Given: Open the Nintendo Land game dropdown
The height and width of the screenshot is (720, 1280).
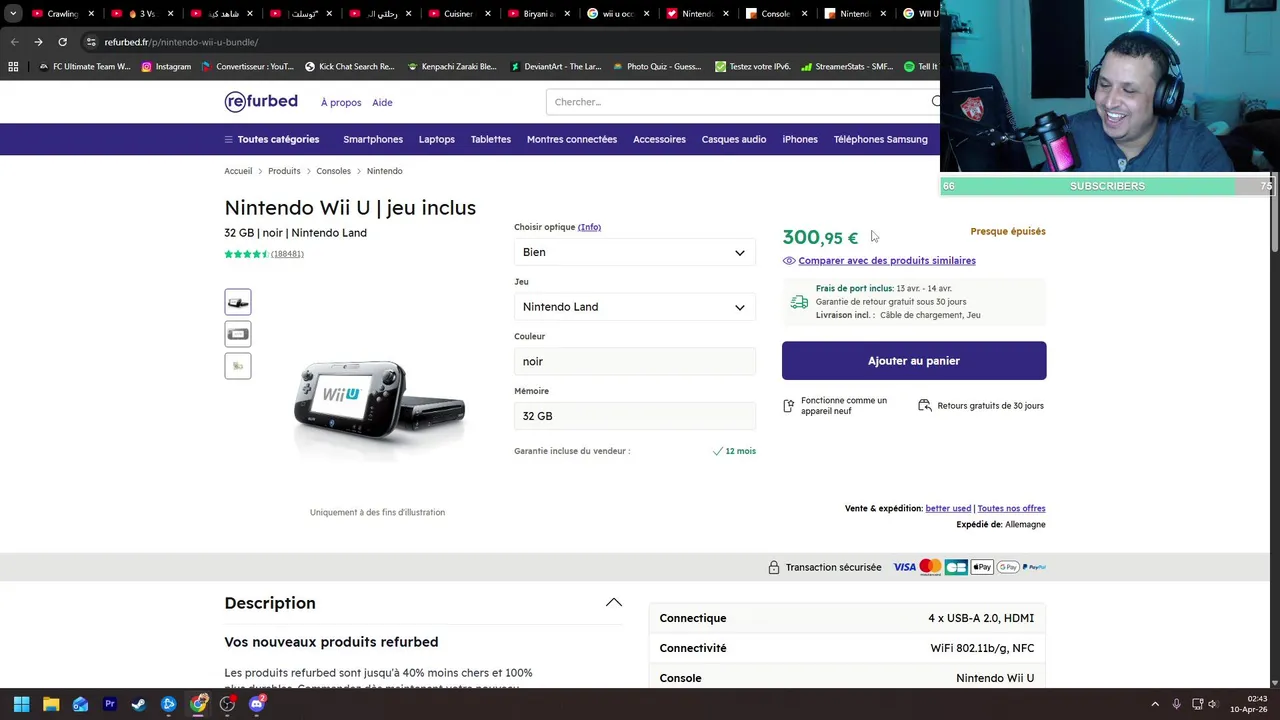Looking at the screenshot, I should [635, 307].
